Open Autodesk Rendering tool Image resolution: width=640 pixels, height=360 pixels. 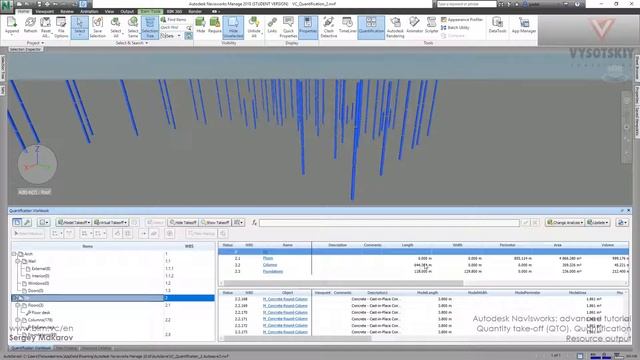395,26
